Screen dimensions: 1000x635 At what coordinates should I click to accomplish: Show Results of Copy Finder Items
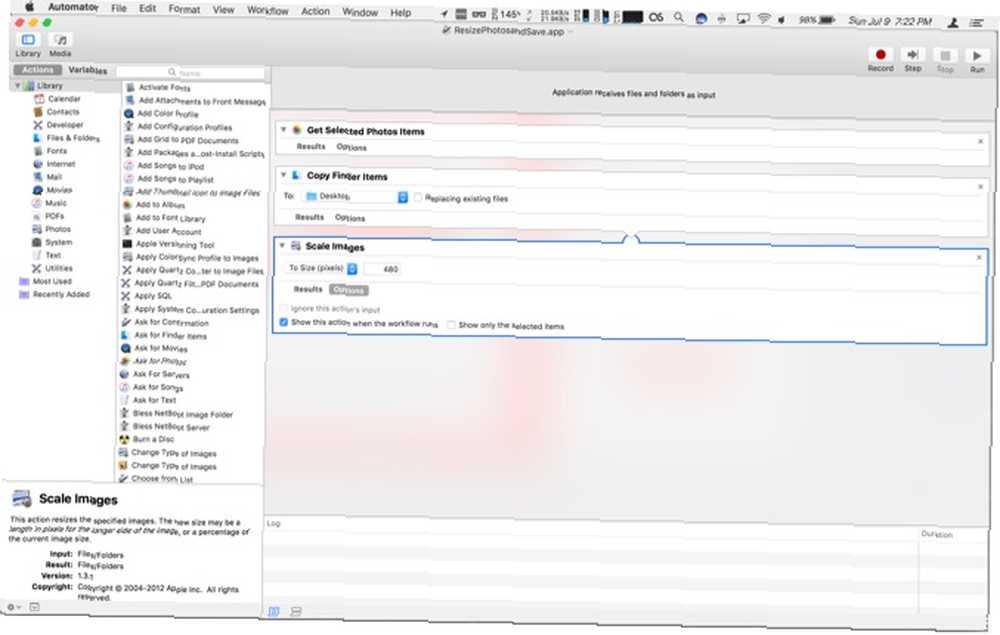(309, 217)
